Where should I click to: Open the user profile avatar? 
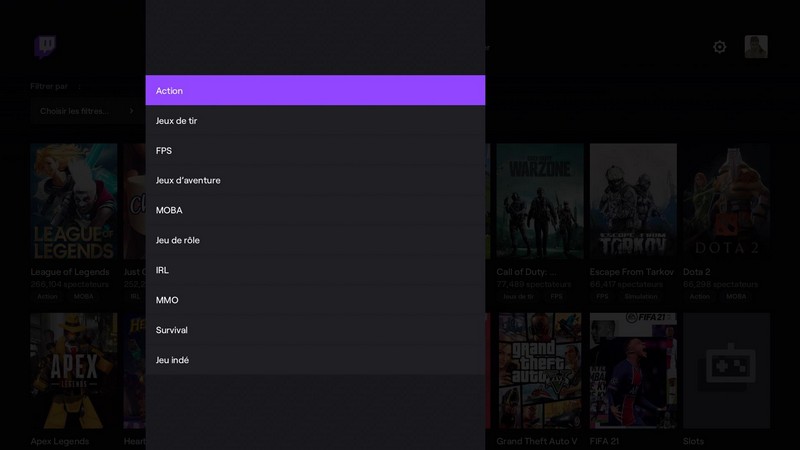pyautogui.click(x=756, y=46)
